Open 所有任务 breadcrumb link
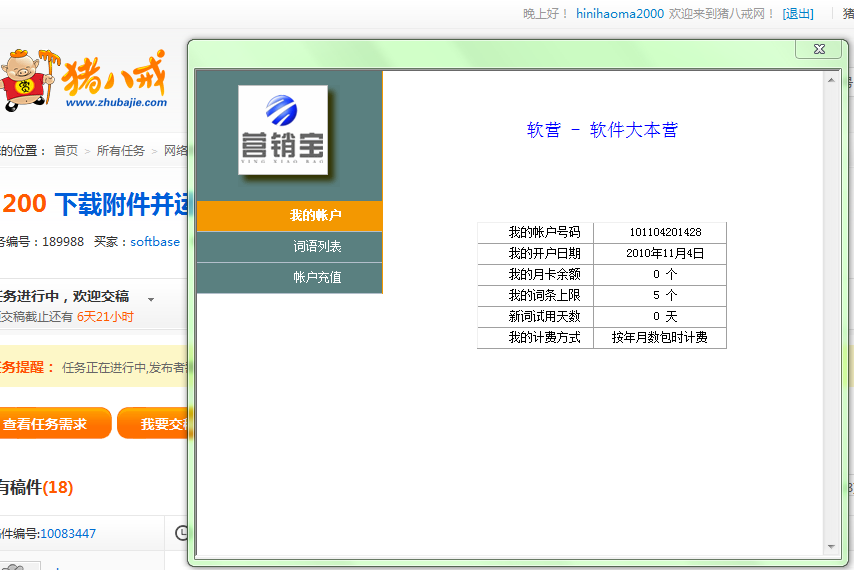The width and height of the screenshot is (854, 570). click(x=120, y=151)
